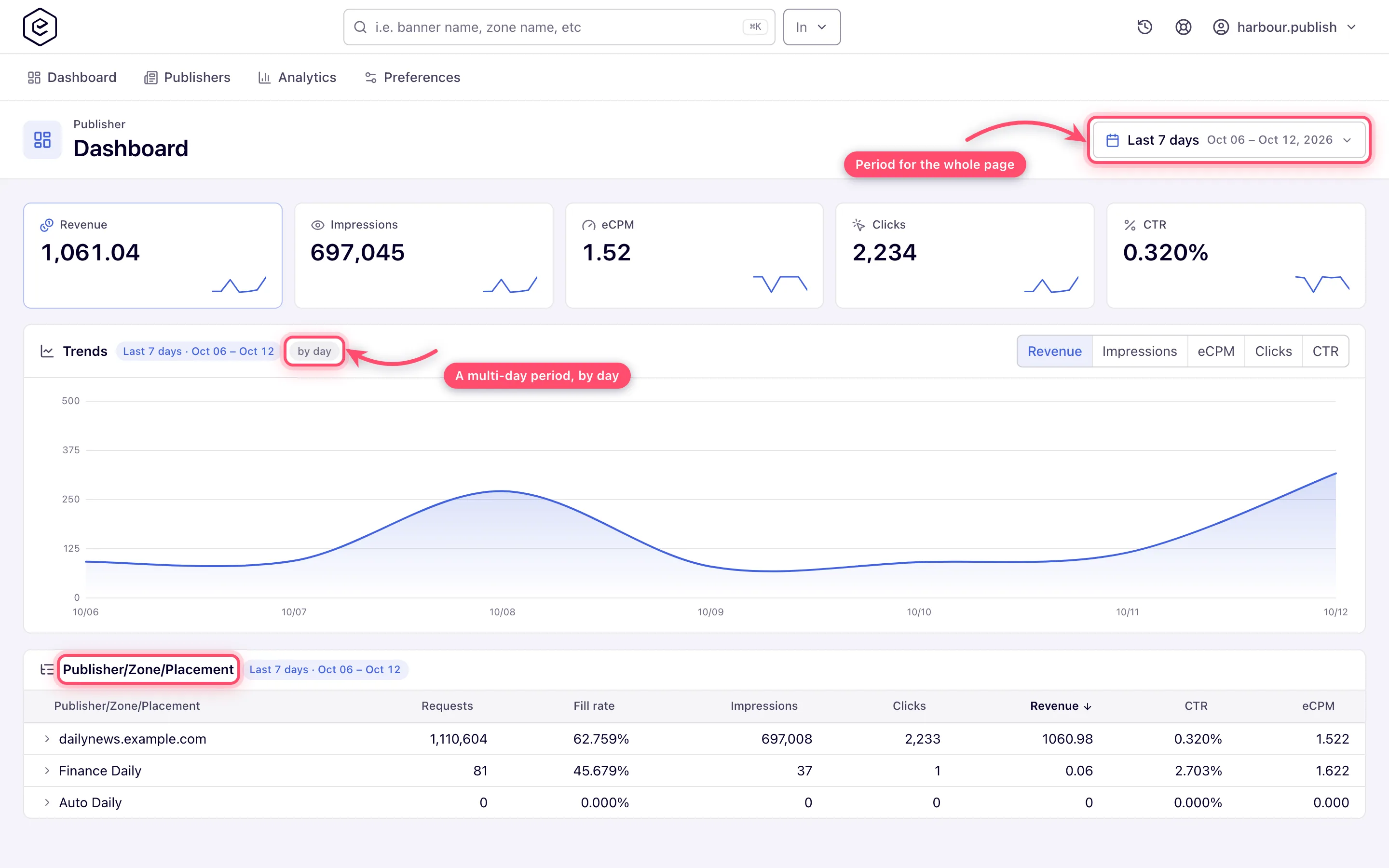Click the user avatar icon
Screen dimensions: 1389x868
tap(1221, 27)
